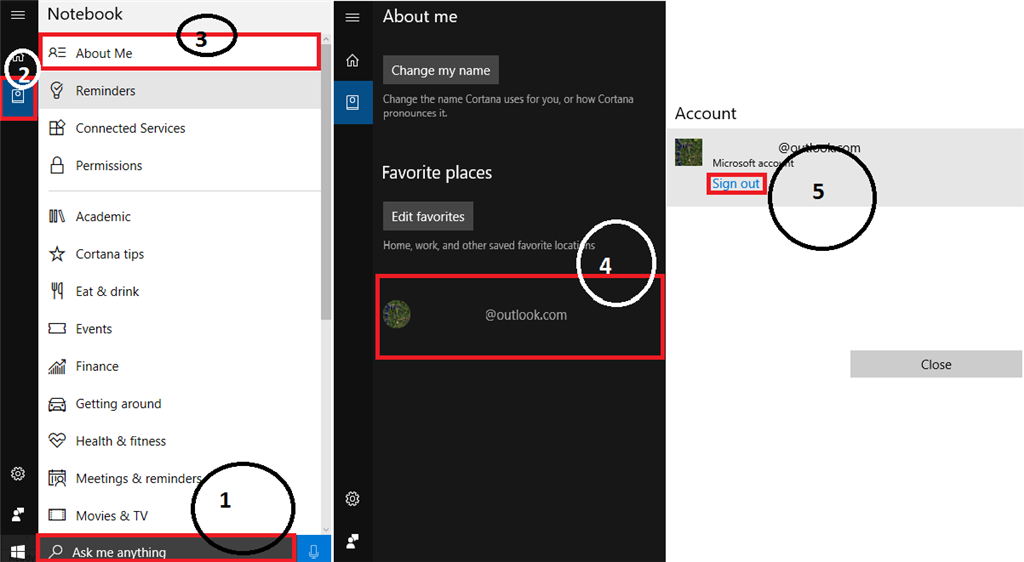The image size is (1024, 562).
Task: Click Meetings & reminders calendar icon
Action: [x=57, y=478]
